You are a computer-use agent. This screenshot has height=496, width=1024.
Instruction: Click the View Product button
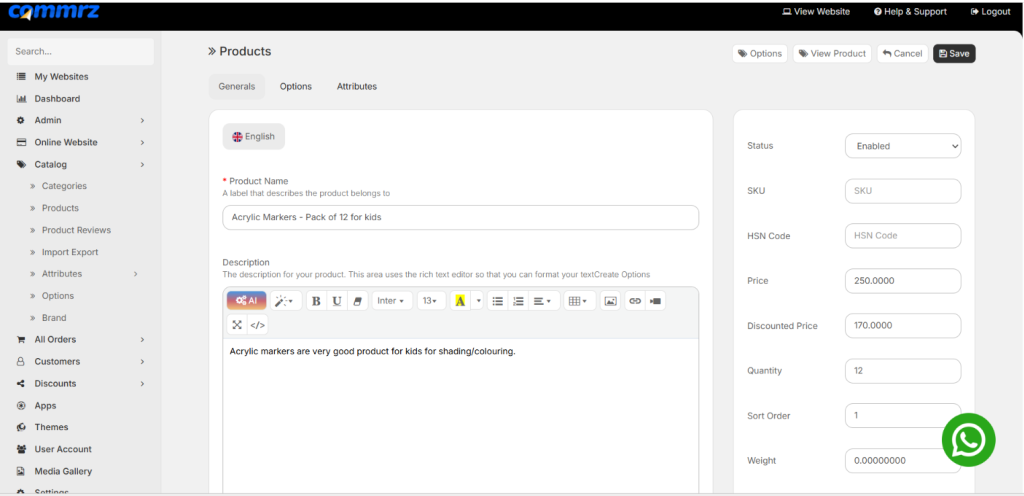[832, 54]
